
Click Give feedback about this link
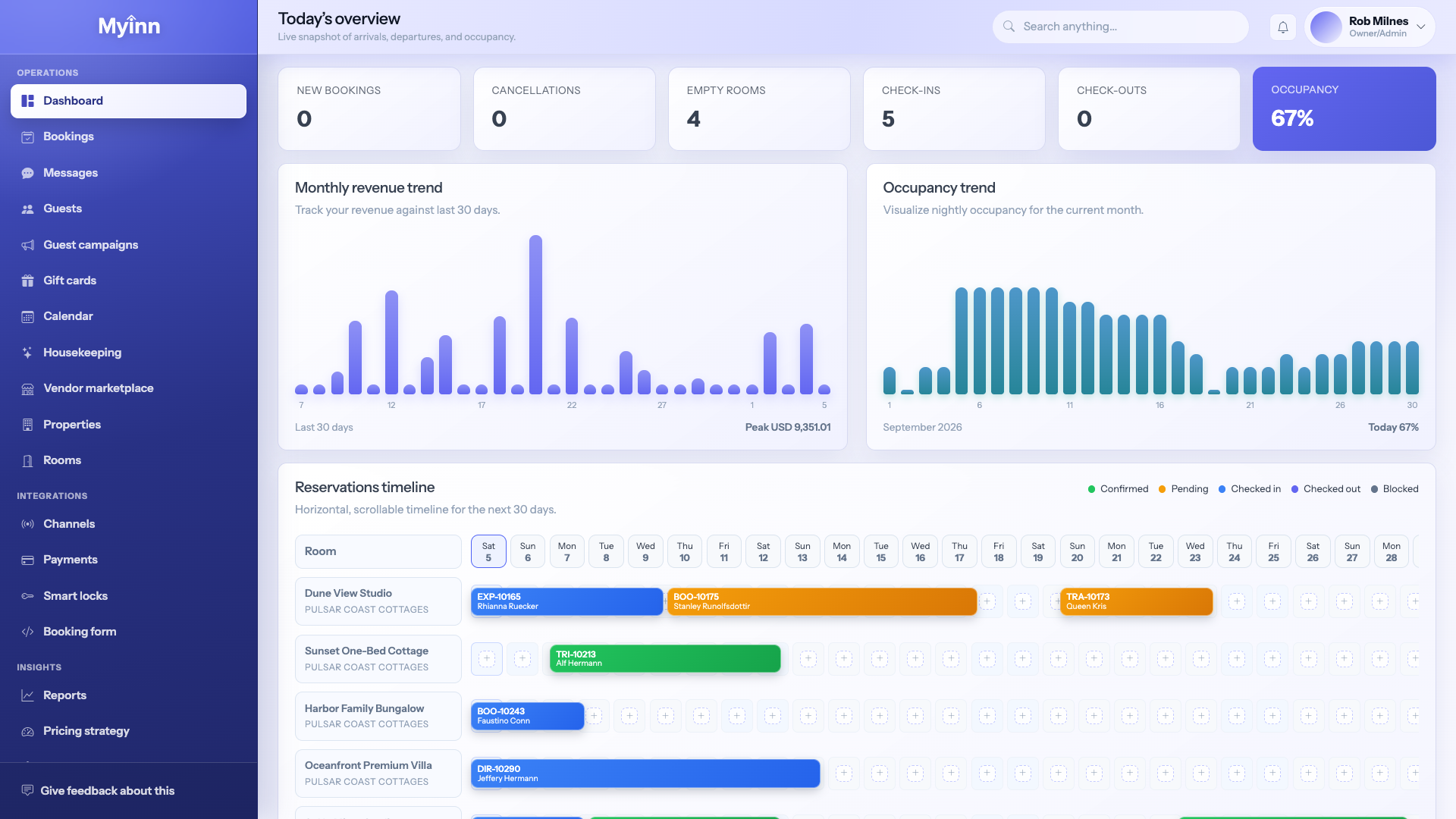tap(107, 790)
